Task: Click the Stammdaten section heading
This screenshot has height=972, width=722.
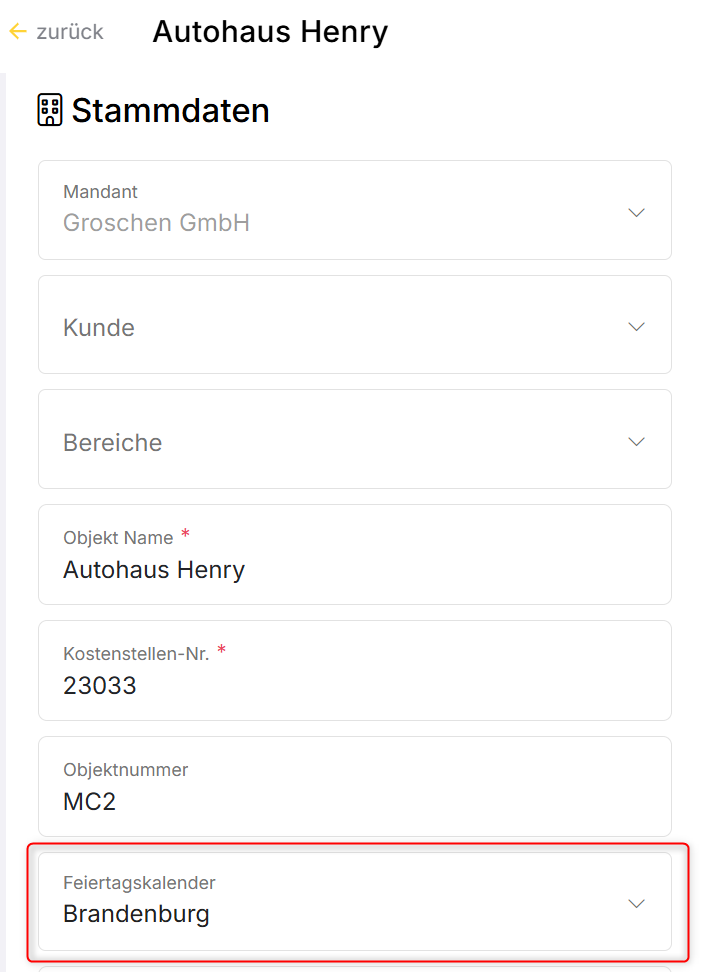Action: [170, 110]
